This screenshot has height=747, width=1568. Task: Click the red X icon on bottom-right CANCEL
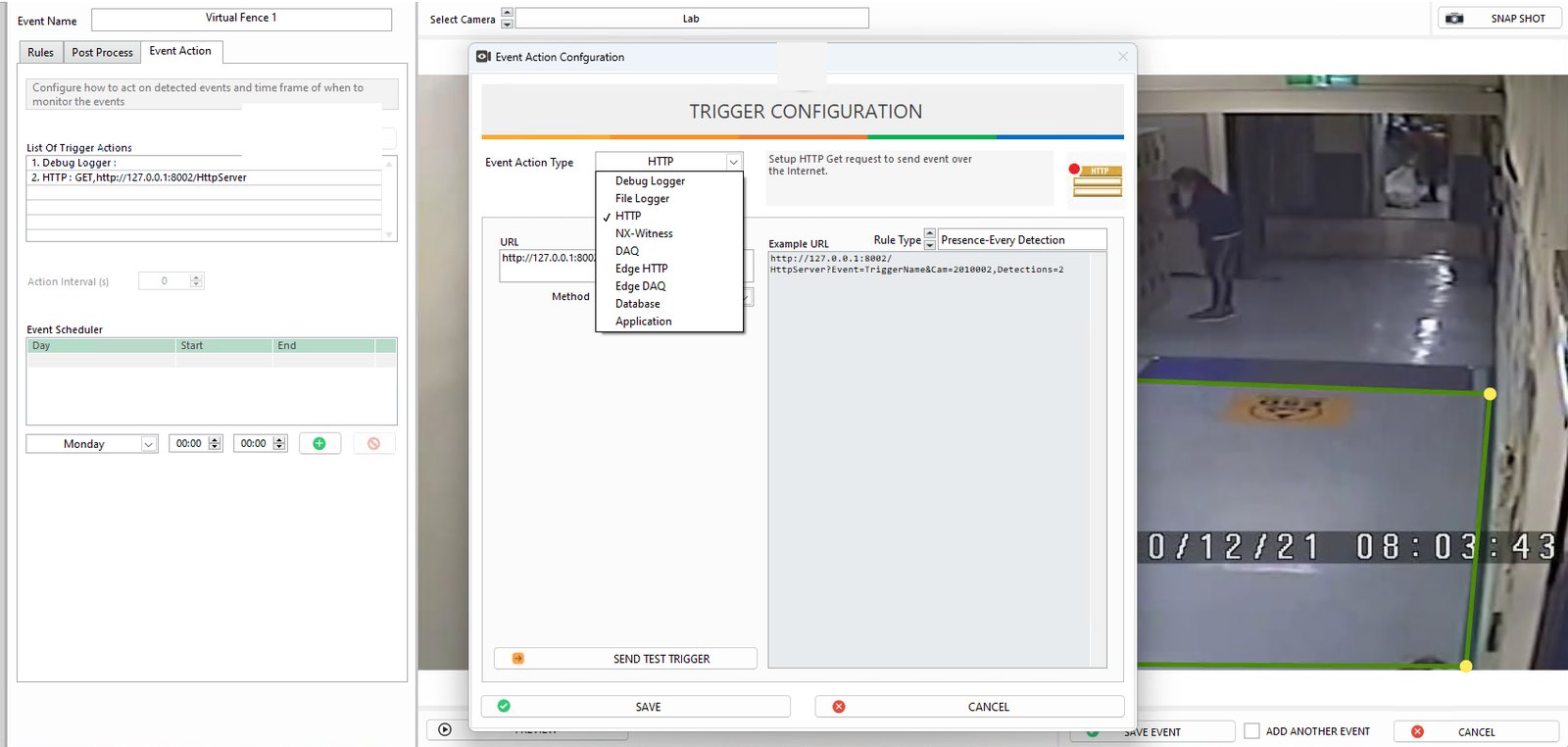pos(1417,731)
